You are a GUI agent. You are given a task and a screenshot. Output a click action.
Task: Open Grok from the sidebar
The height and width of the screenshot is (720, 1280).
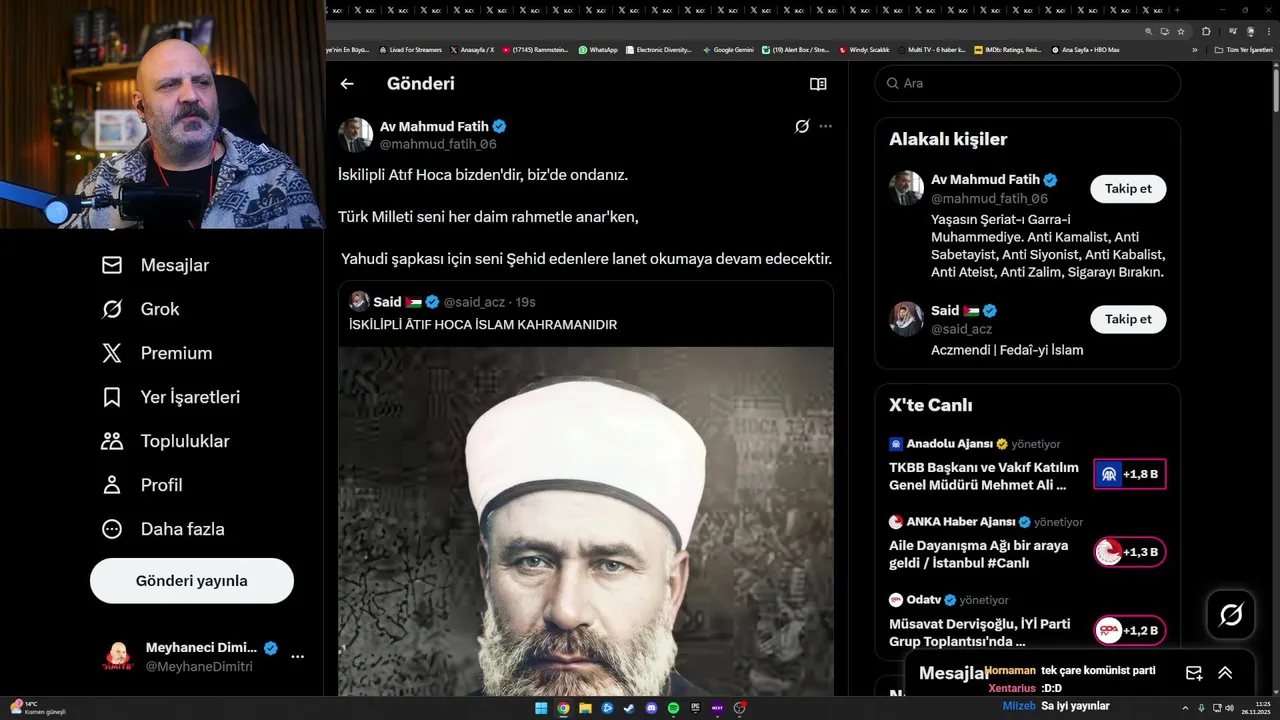coord(140,309)
